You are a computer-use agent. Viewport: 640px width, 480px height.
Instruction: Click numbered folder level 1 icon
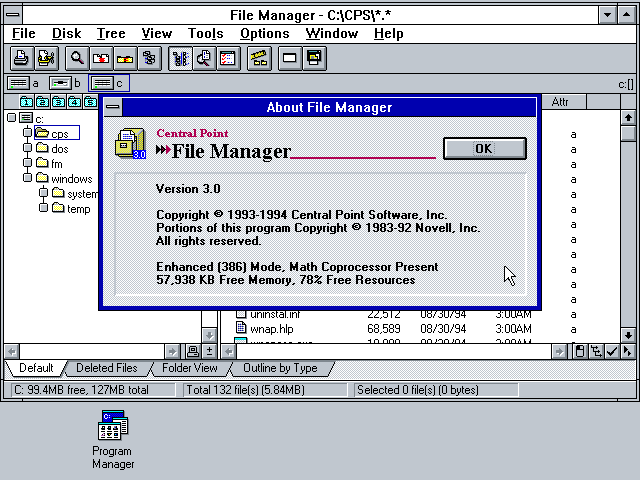coord(26,102)
